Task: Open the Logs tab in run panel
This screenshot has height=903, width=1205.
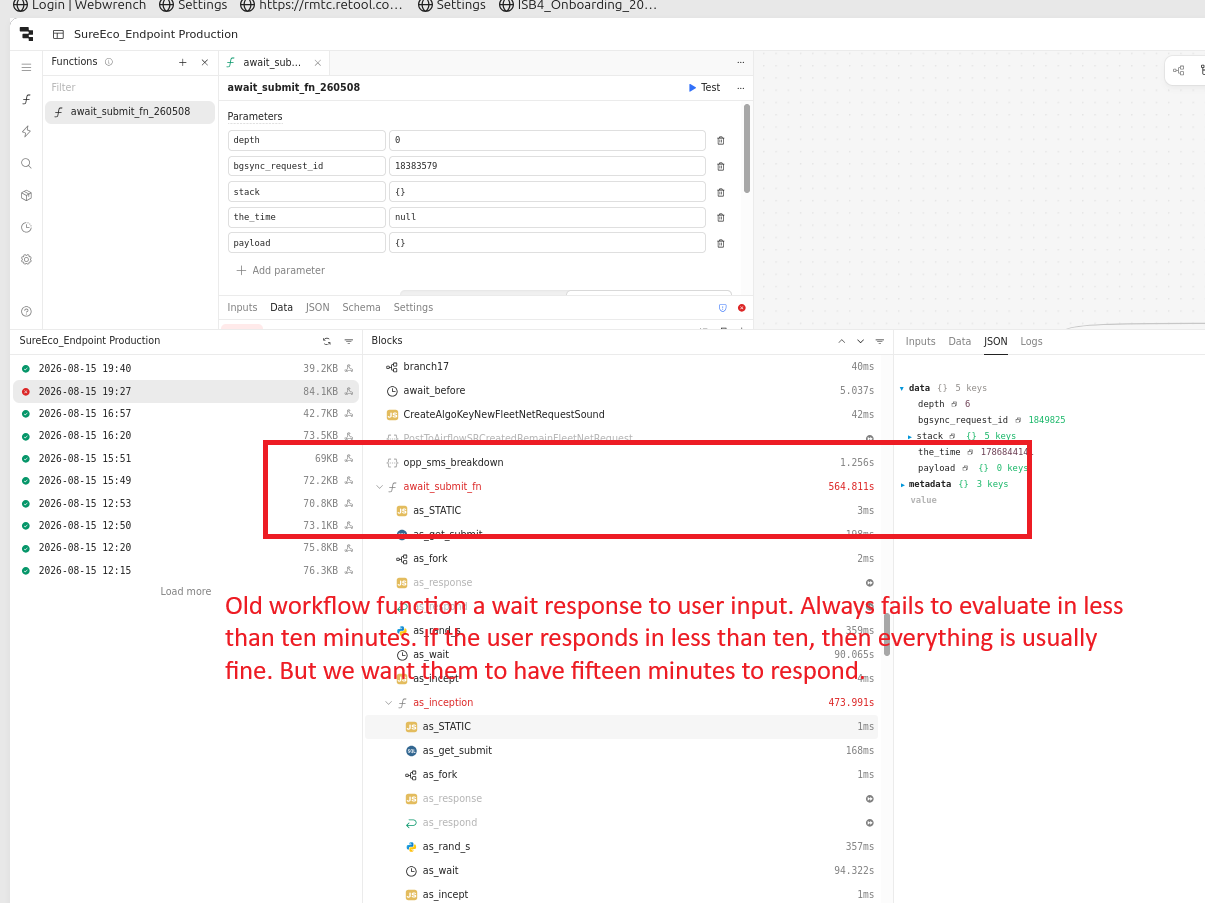Action: click(1031, 342)
